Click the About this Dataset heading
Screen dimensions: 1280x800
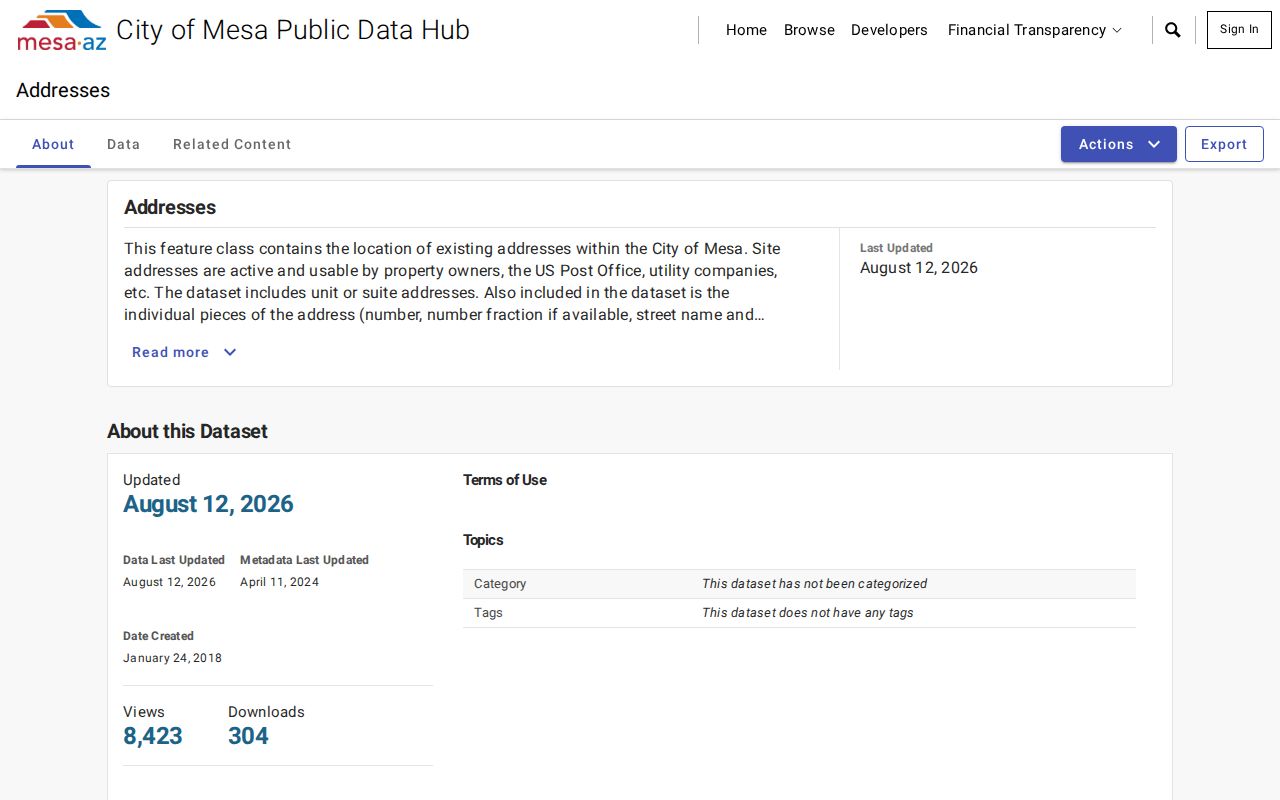click(x=187, y=431)
